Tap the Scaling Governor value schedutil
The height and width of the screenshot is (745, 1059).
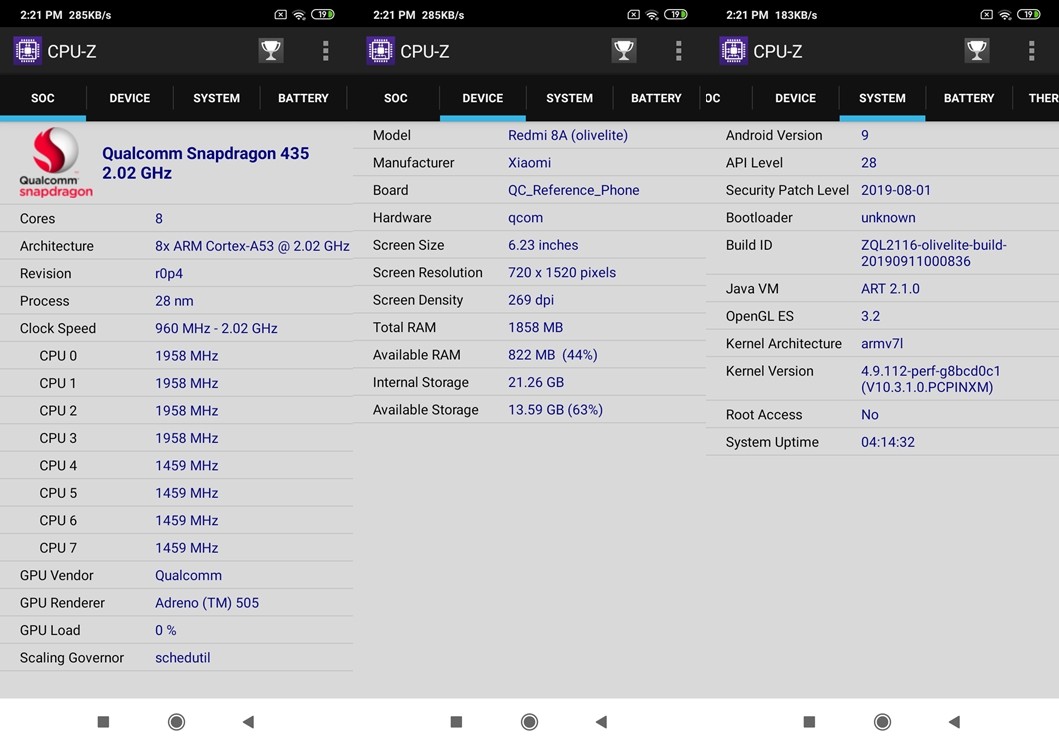pyautogui.click(x=182, y=658)
